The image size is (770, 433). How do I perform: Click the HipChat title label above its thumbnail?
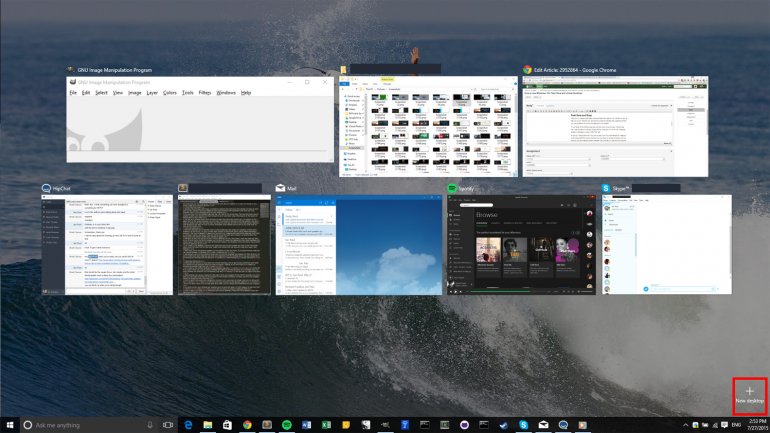tap(61, 189)
